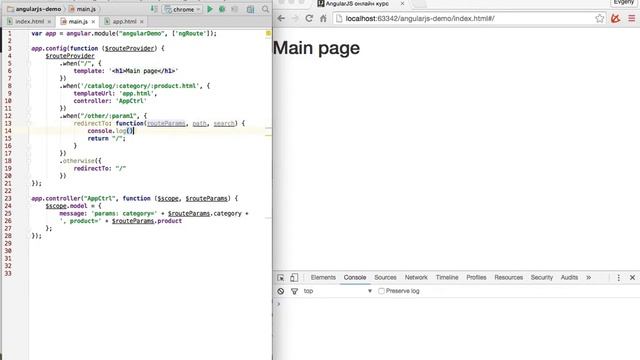Image resolution: width=640 pixels, height=360 pixels.
Task: Click the $routeProvider text on line 4
Action: point(70,56)
